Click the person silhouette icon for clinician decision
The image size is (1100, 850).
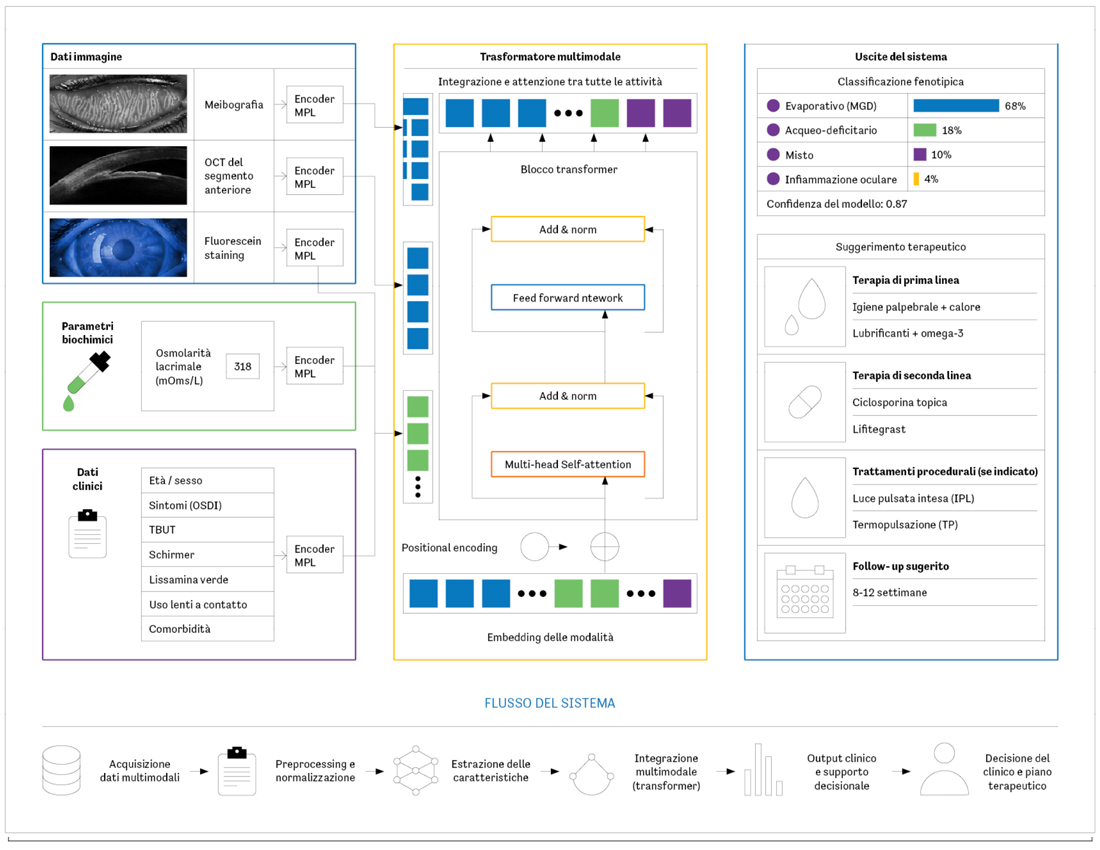tap(944, 769)
